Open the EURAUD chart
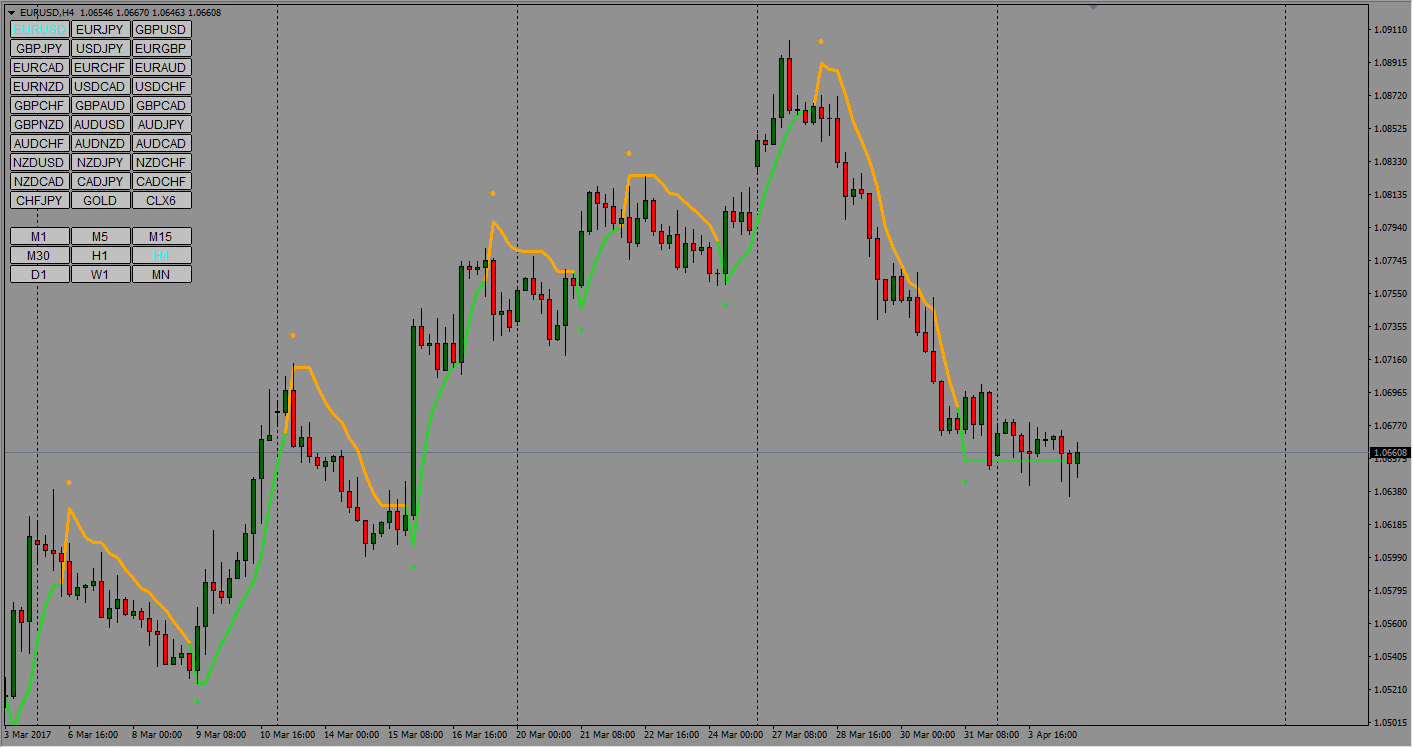 point(161,67)
